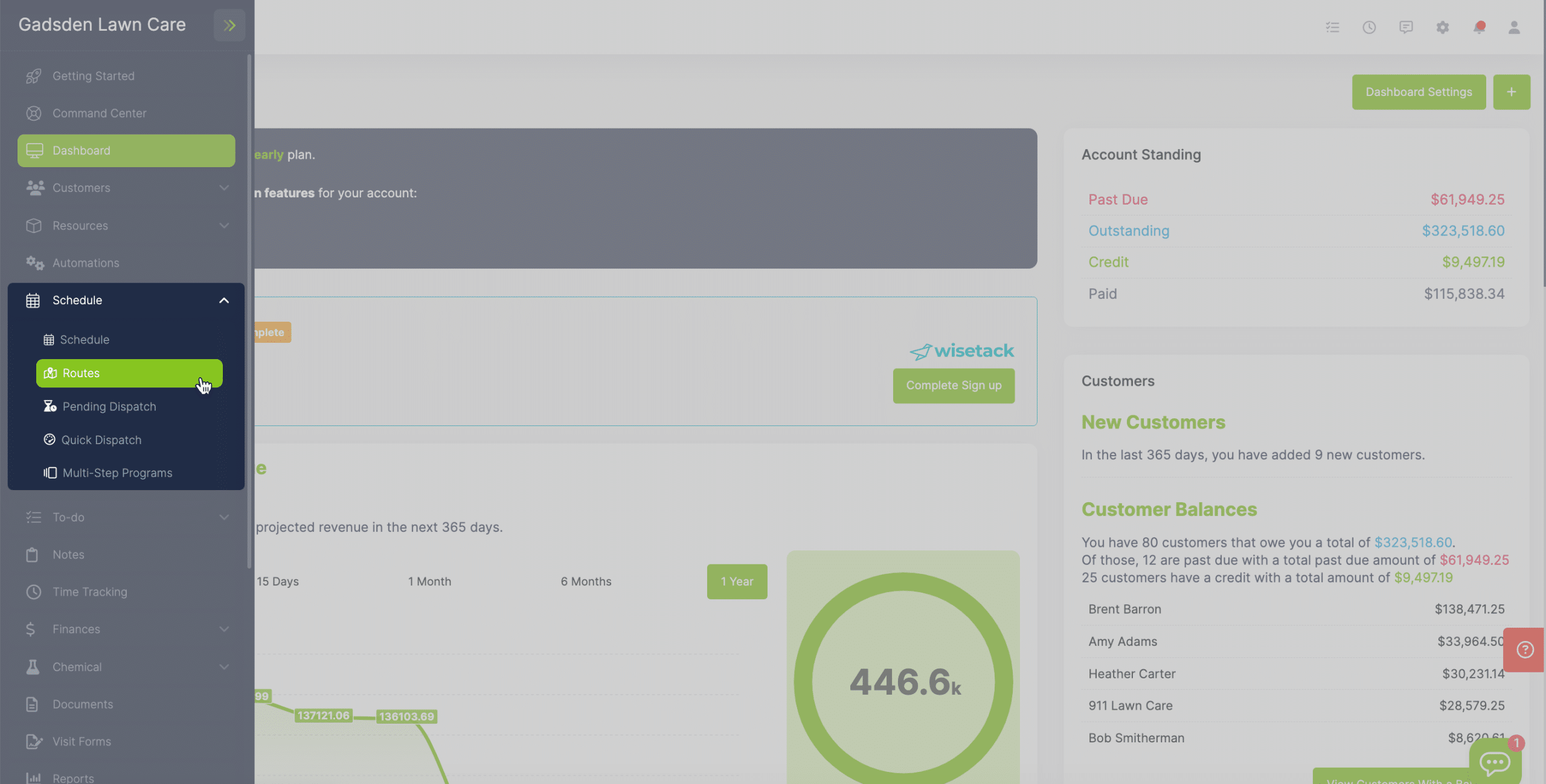The width and height of the screenshot is (1546, 784).
Task: Click the Documents file icon
Action: 32,704
